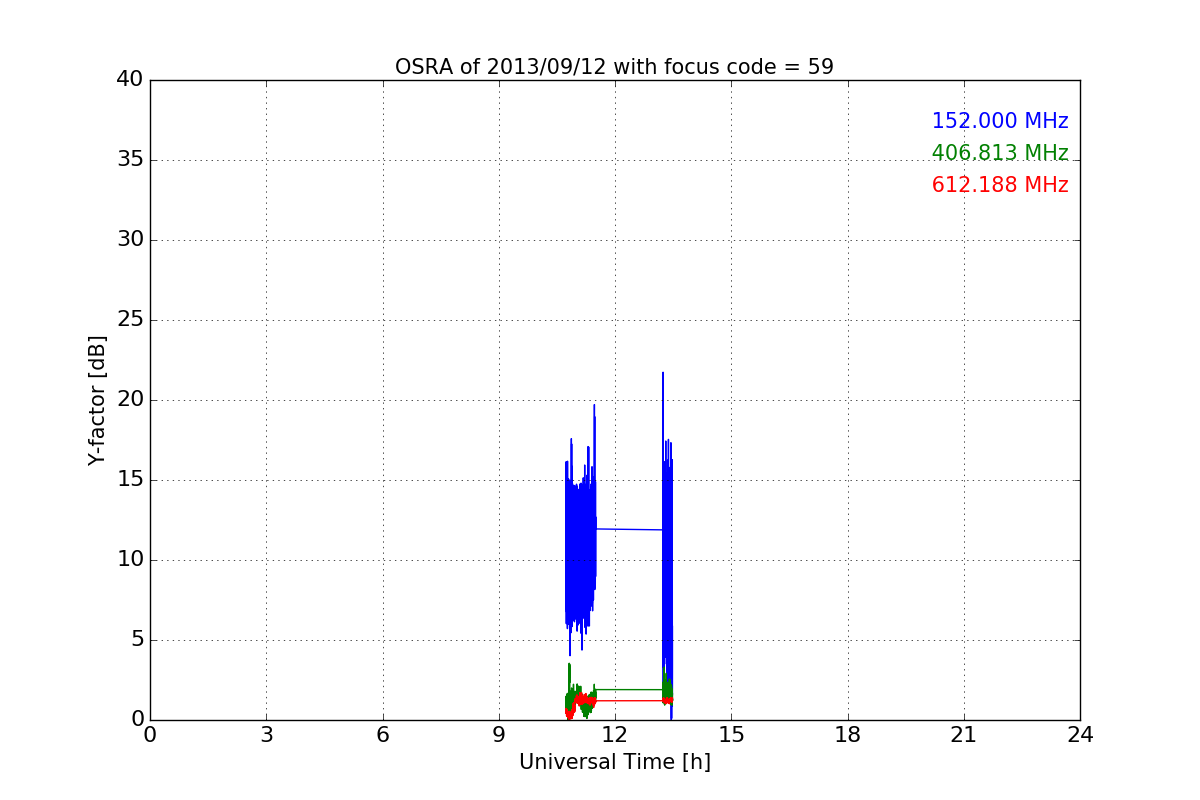Click the x-axis tick label '24'

coord(1080,735)
